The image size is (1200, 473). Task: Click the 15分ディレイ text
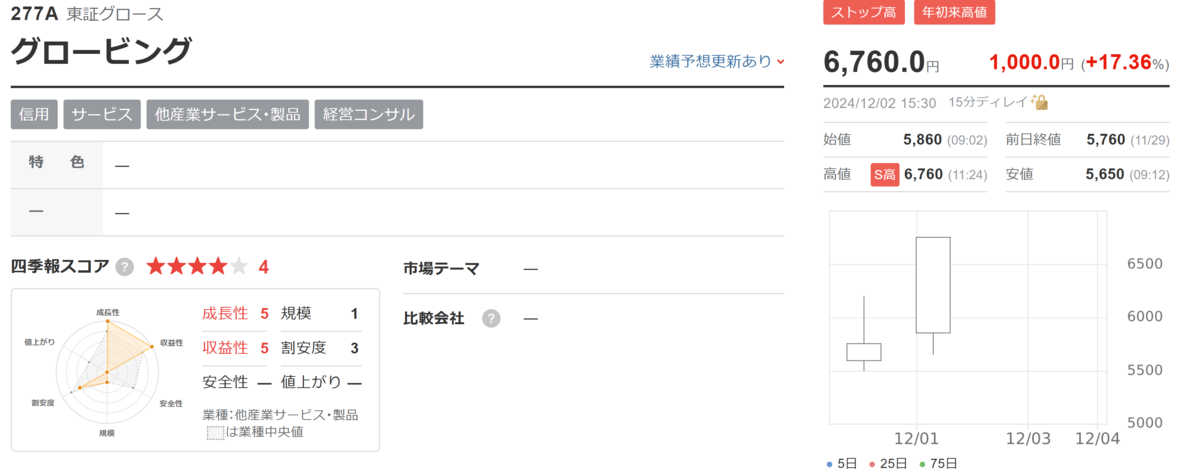click(x=989, y=102)
